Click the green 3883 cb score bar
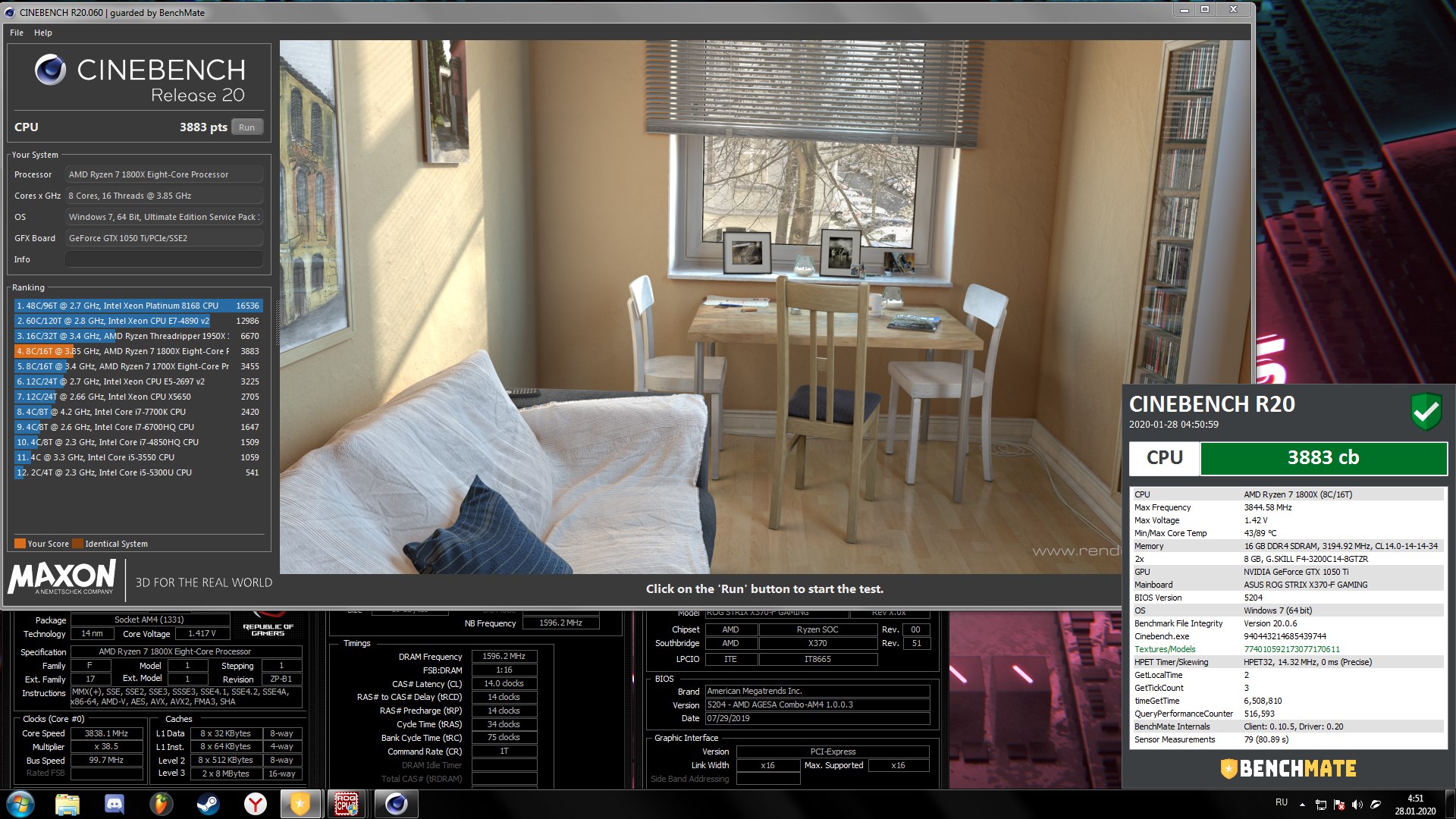 (1323, 458)
